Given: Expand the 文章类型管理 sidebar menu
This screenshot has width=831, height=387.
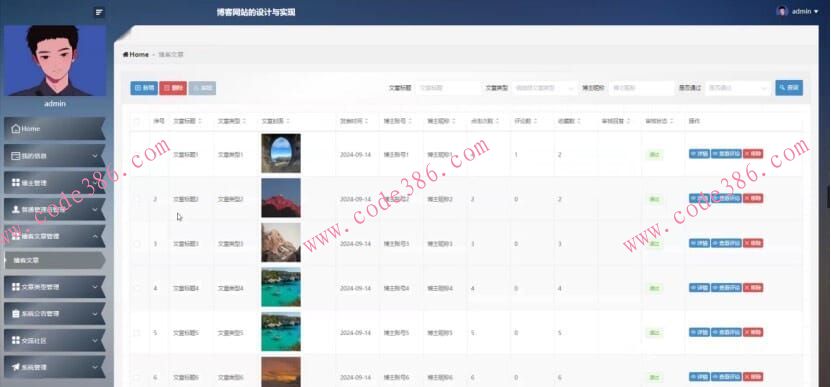Looking at the screenshot, I should click(x=55, y=287).
